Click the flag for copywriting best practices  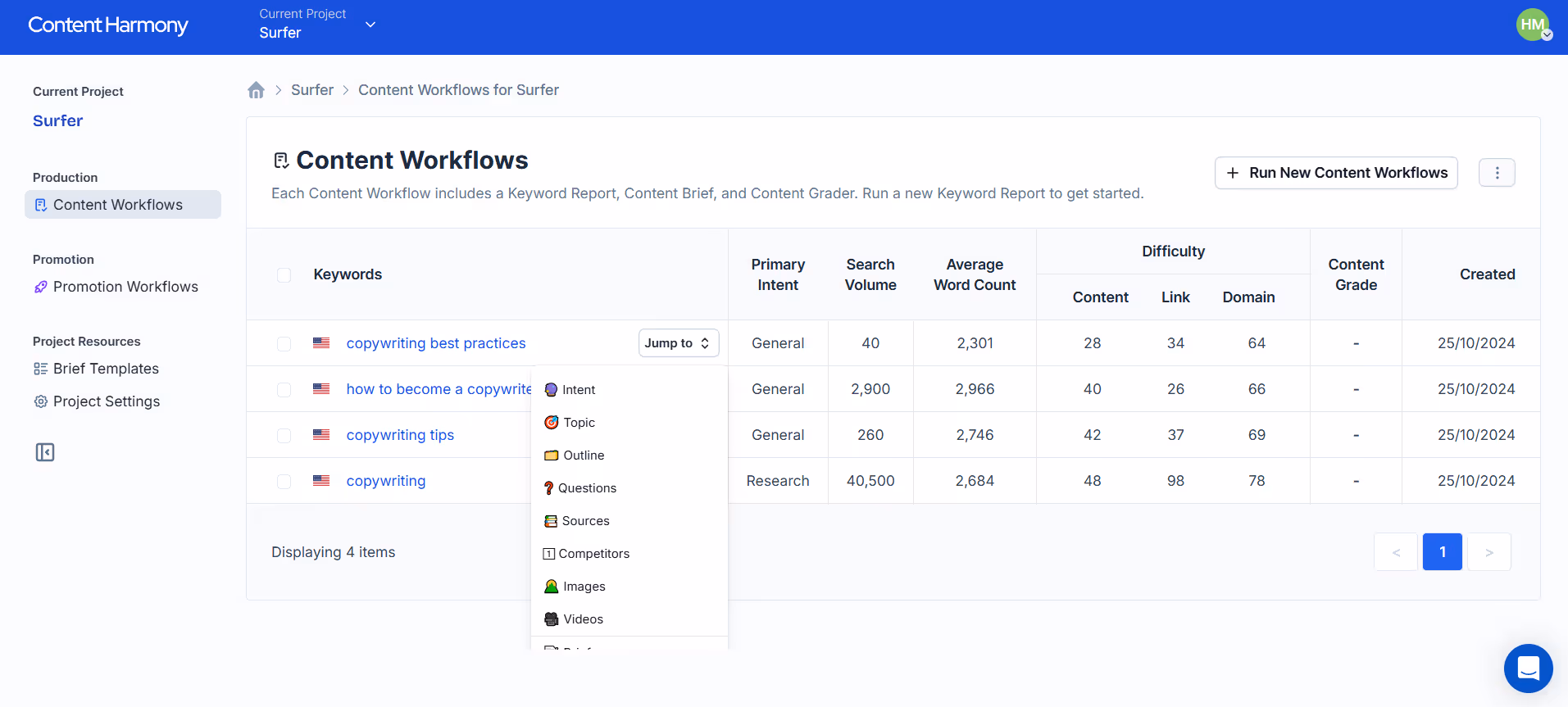point(321,343)
